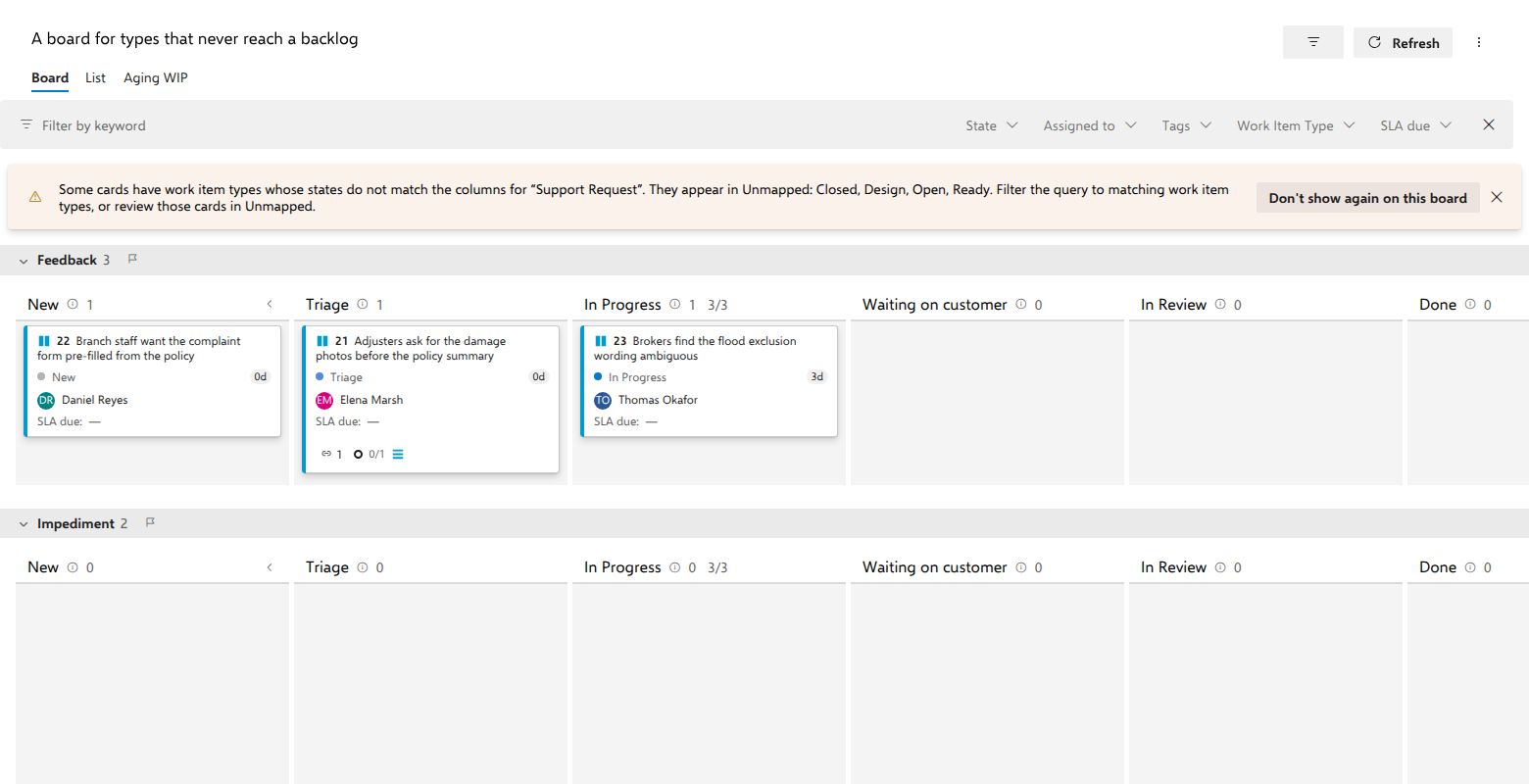
Task: Click info icon next to Feedback New column
Action: click(73, 304)
